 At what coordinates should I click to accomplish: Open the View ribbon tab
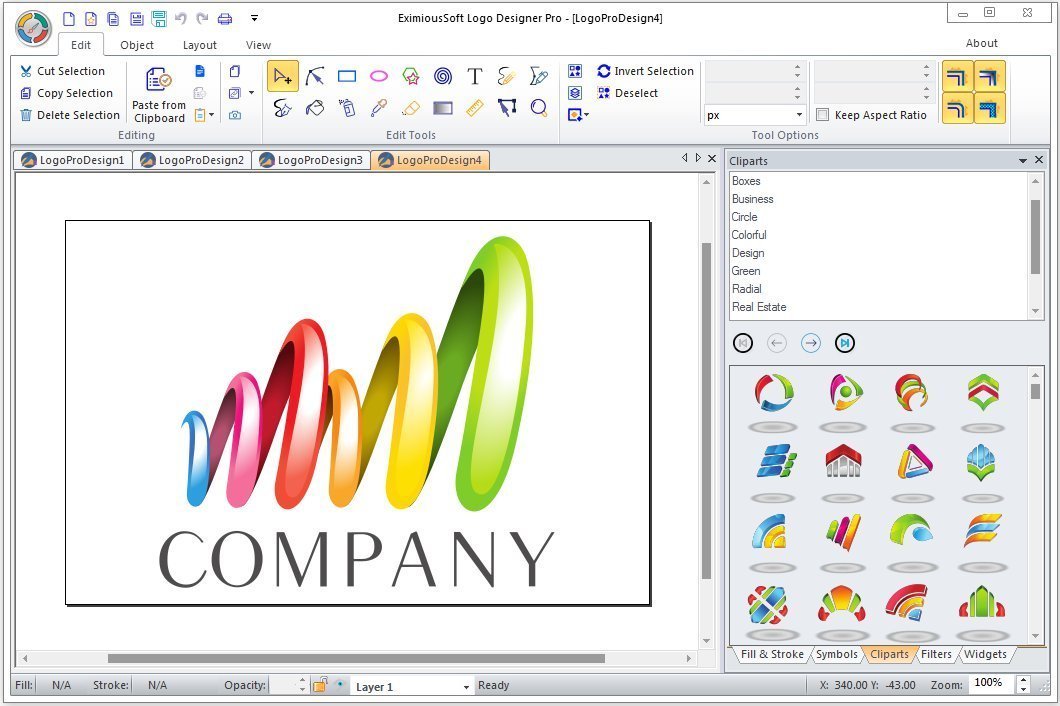pos(258,45)
